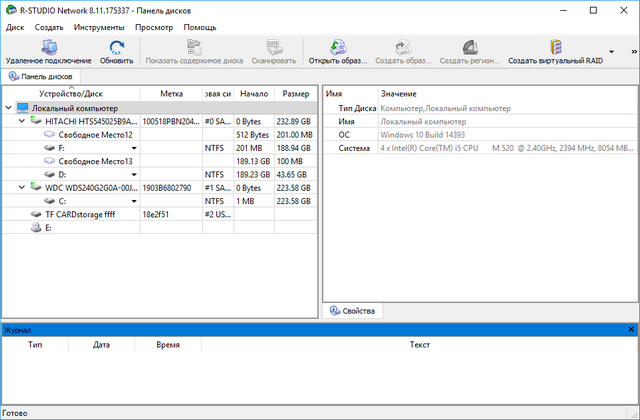
Task: Click the Показать содержимое диска icon
Action: coord(194,47)
